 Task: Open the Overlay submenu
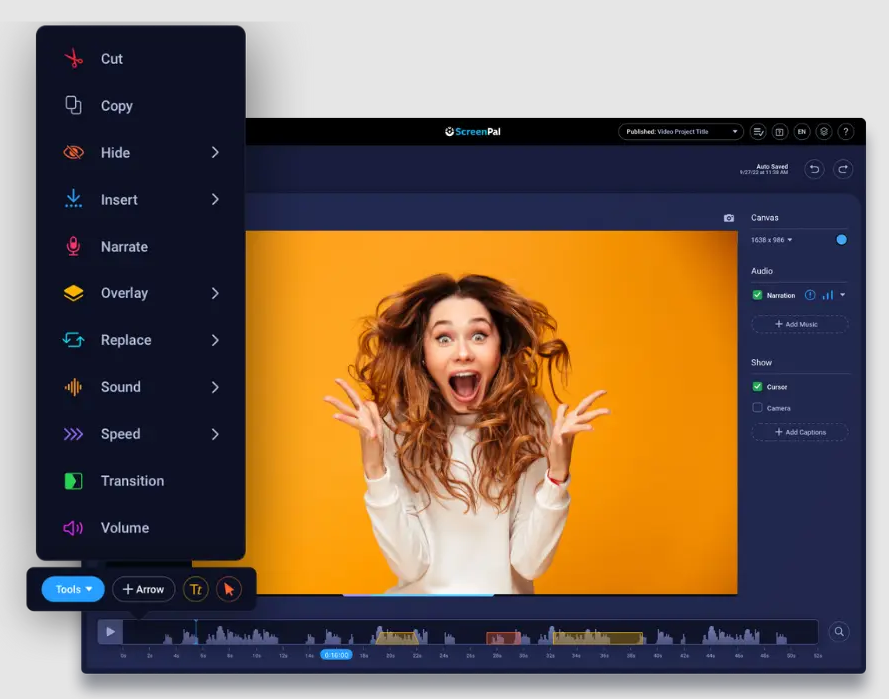point(140,294)
